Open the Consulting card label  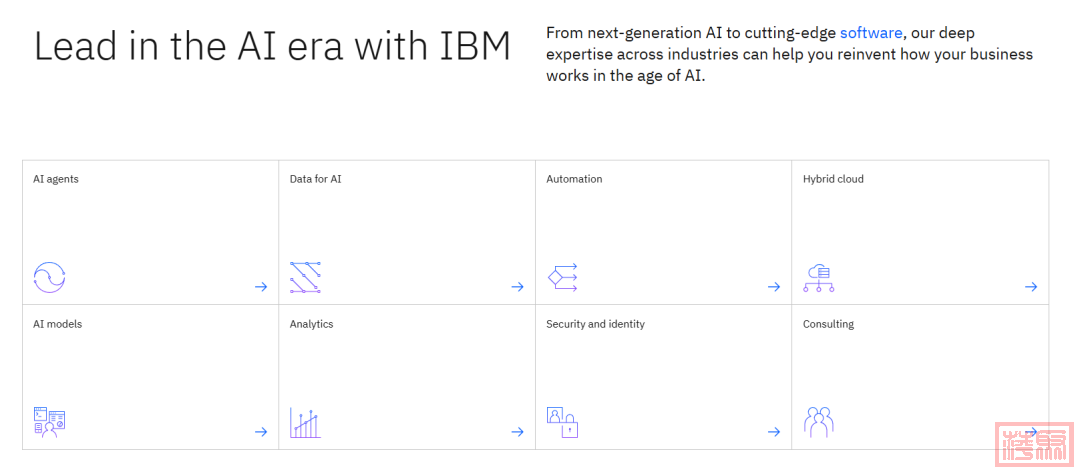pyautogui.click(x=828, y=324)
